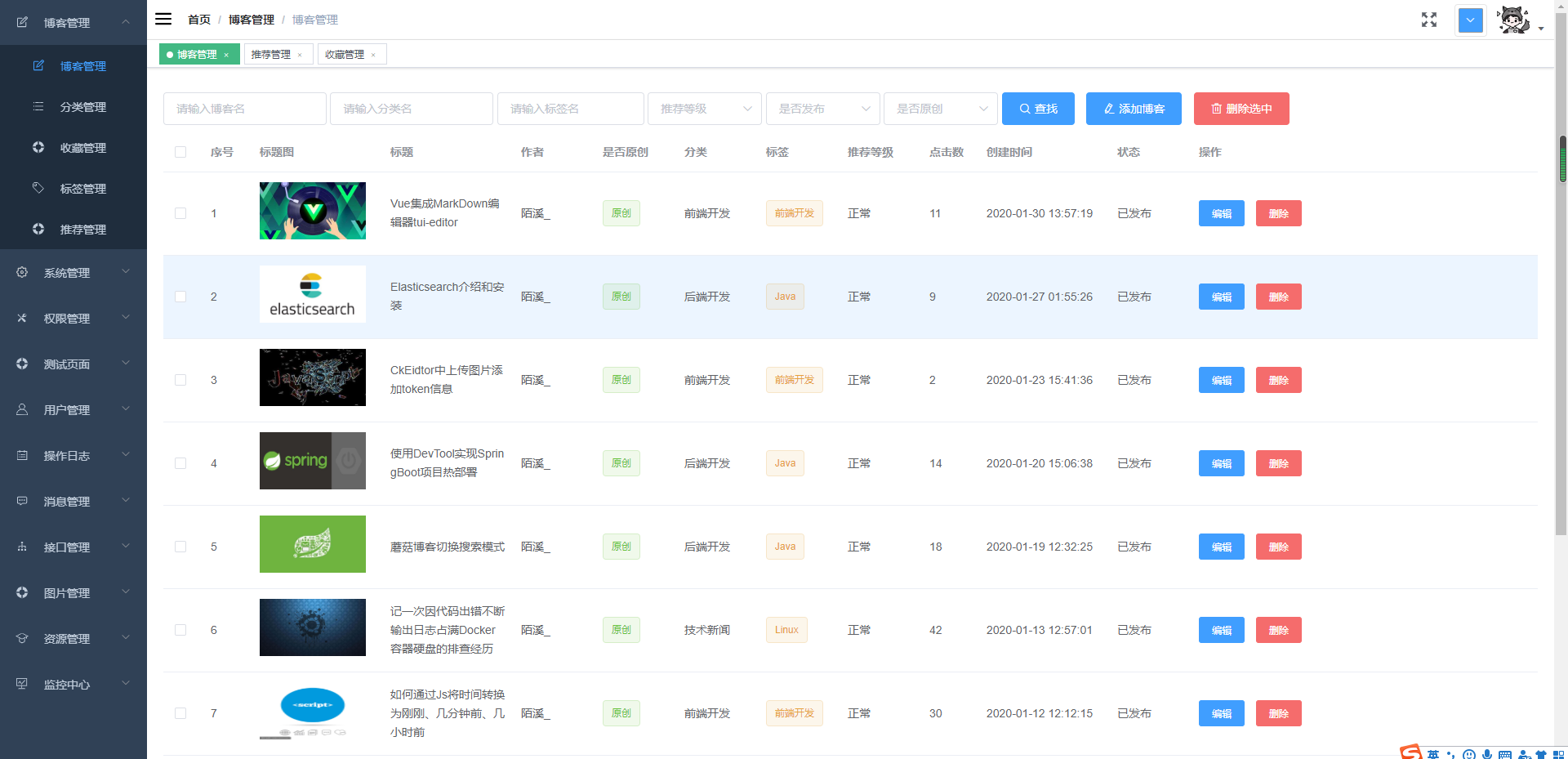
Task: Open 标签管理 tag icon in sidebar
Action: click(38, 188)
